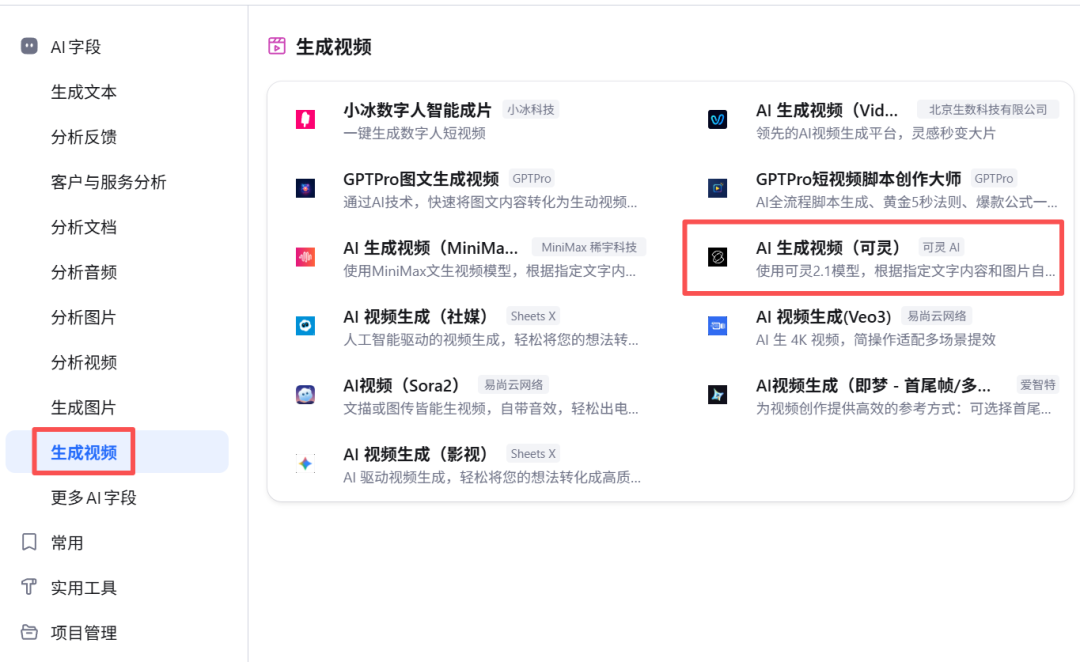
Task: Select the 可灵 AI 生成视频 icon
Action: (x=717, y=255)
